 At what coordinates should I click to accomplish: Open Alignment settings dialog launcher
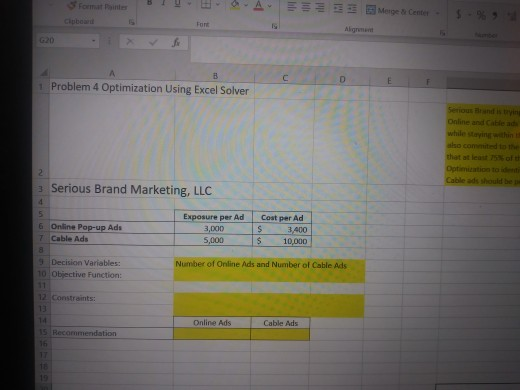coord(442,33)
